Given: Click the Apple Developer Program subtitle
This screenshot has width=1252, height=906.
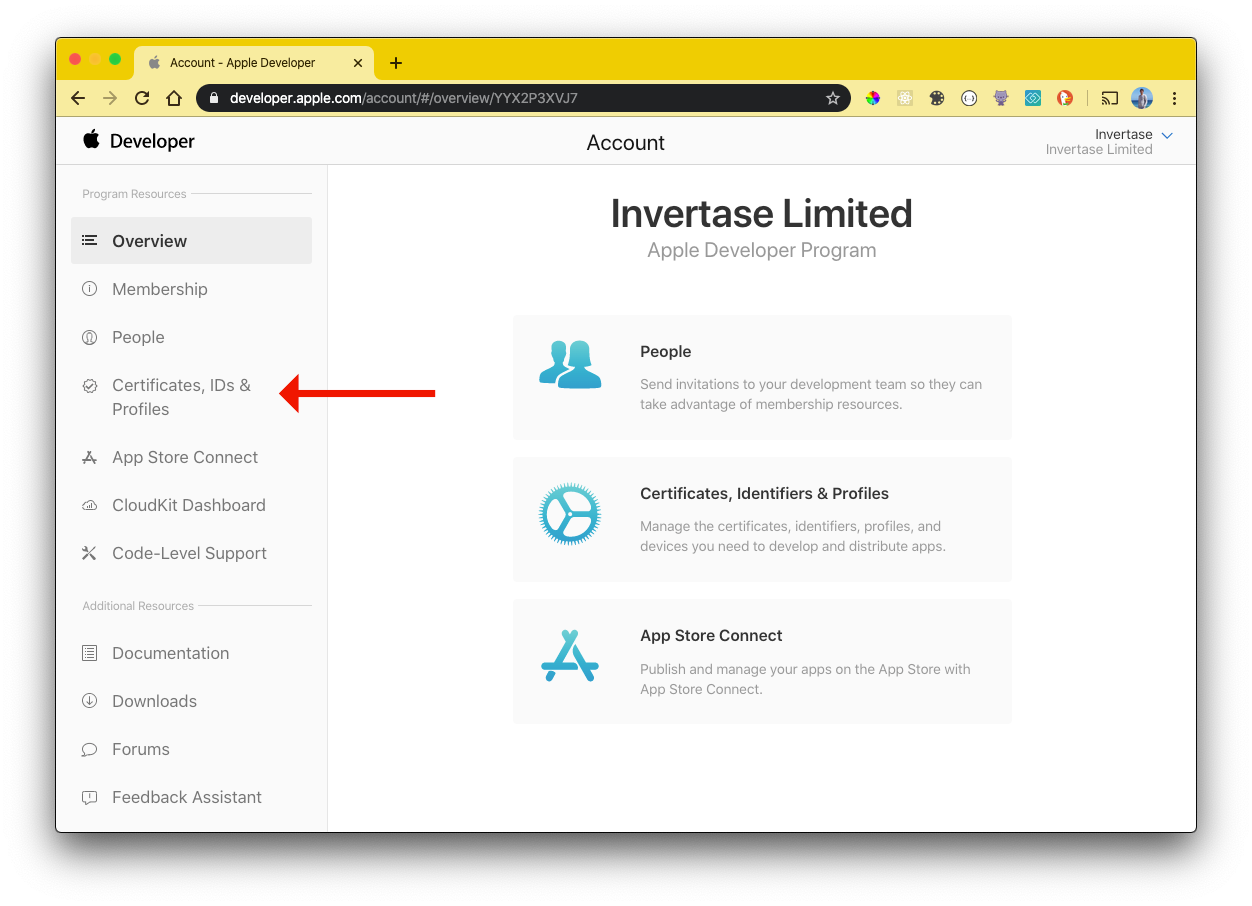Looking at the screenshot, I should [x=762, y=251].
